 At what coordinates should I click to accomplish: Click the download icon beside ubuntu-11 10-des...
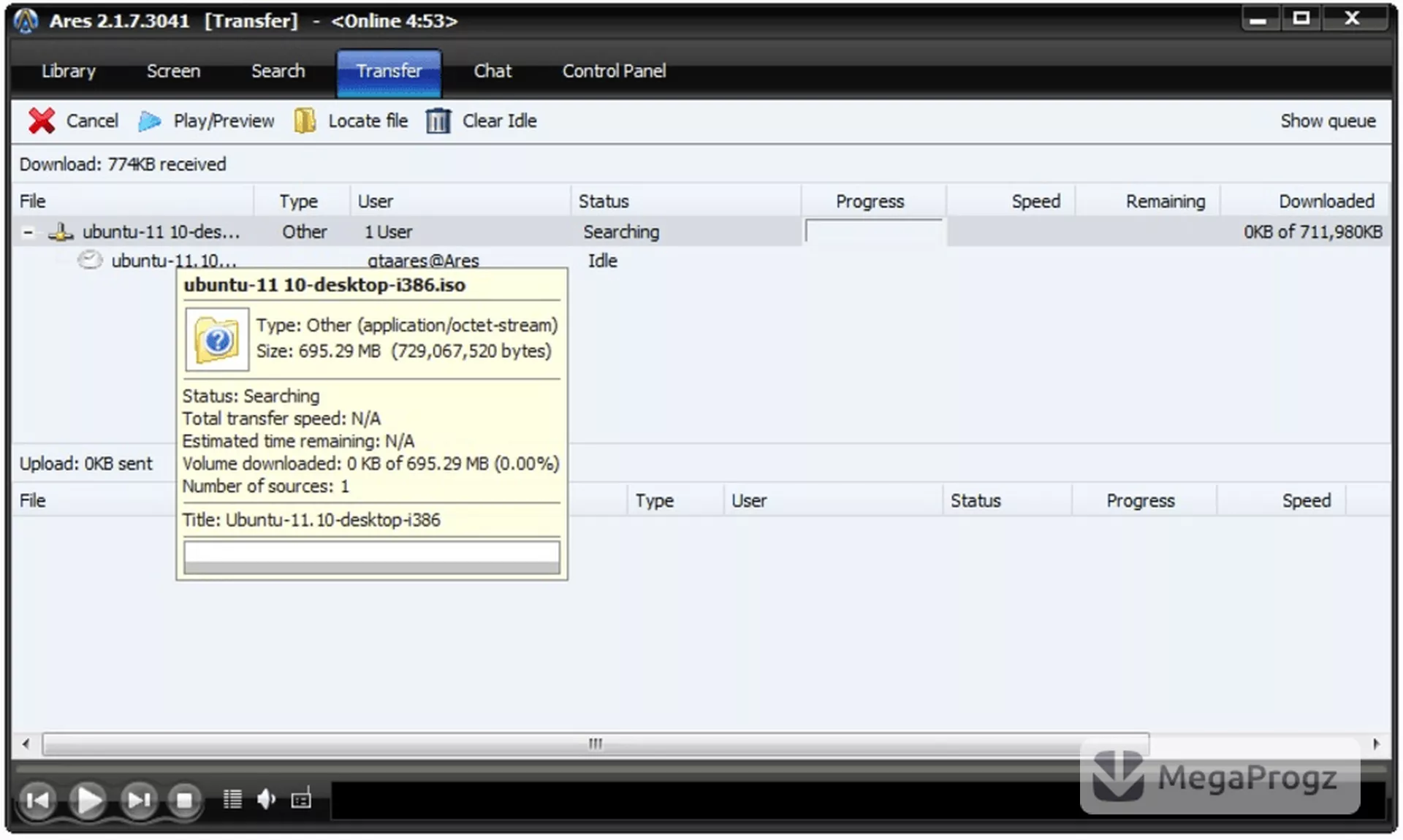pos(61,232)
